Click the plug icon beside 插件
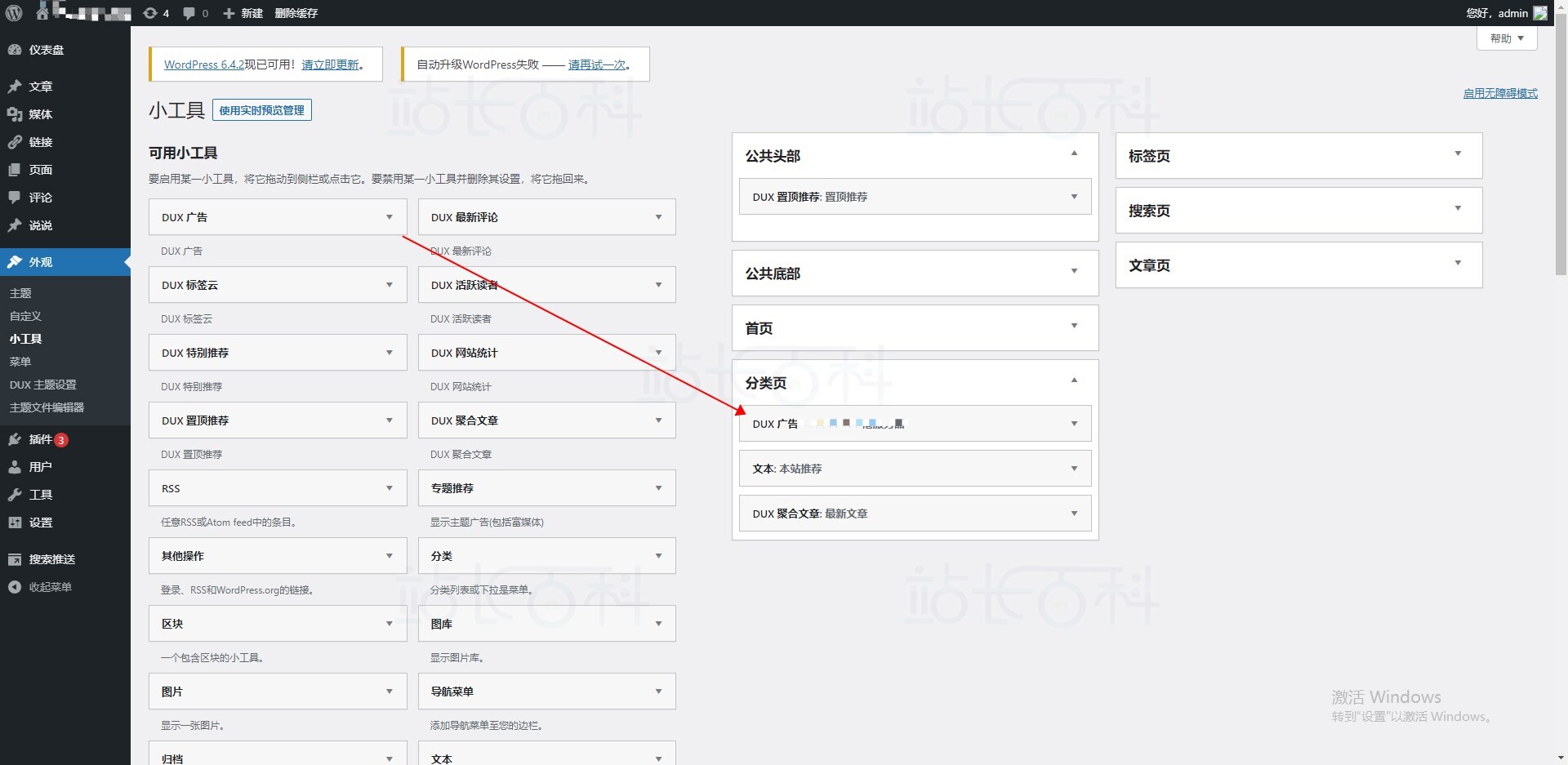 pos(15,439)
